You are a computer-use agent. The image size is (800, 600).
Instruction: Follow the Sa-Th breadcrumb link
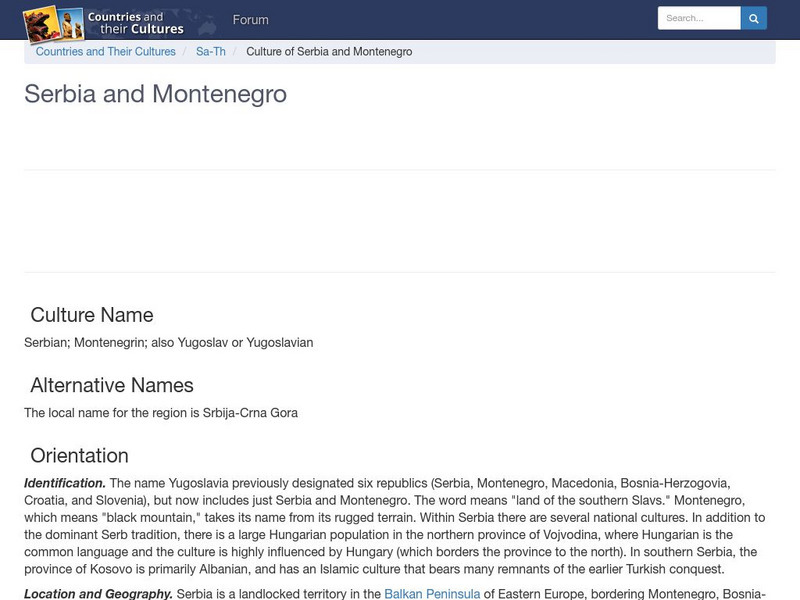point(210,51)
